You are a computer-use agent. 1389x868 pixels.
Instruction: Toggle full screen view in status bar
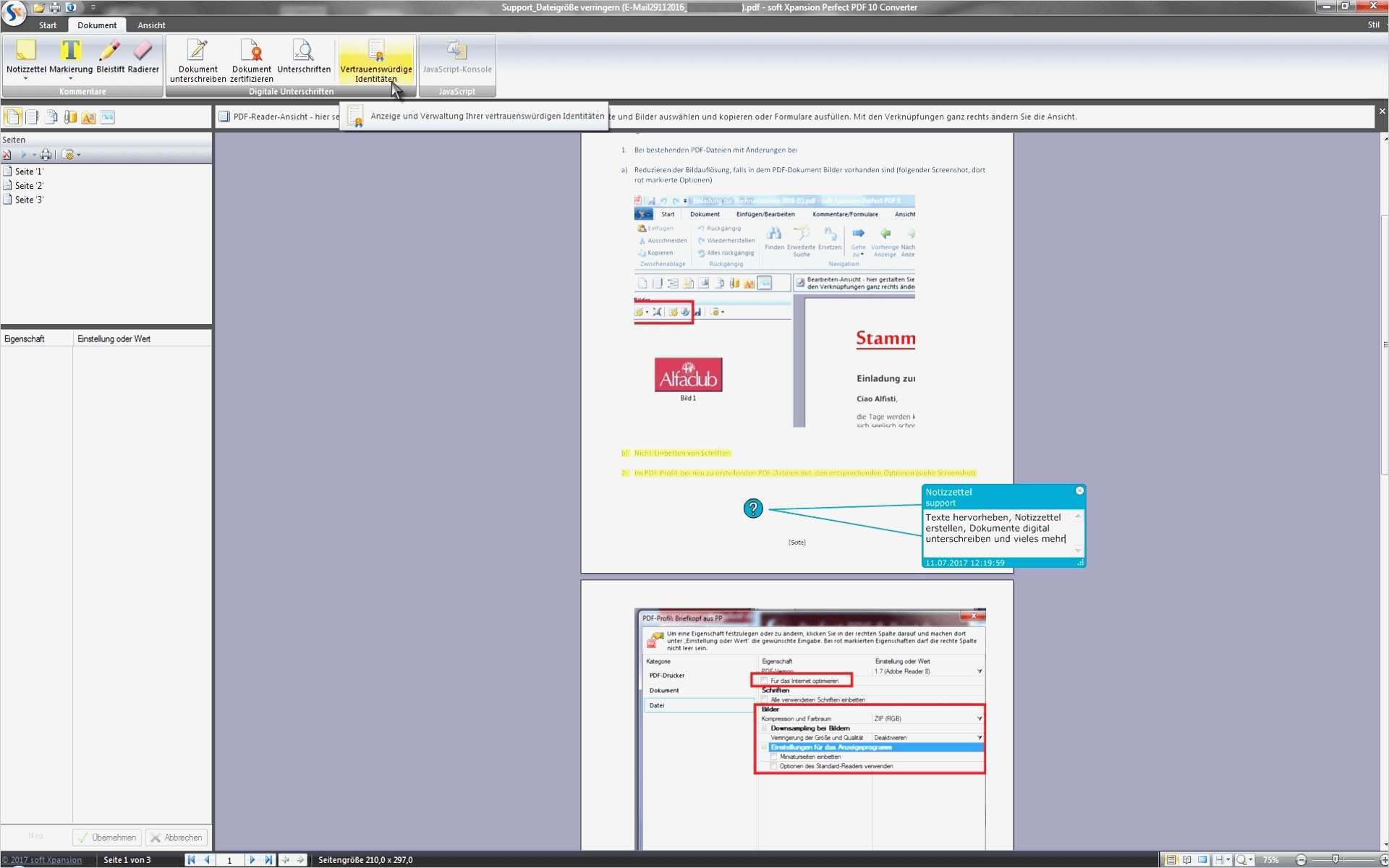(1202, 860)
